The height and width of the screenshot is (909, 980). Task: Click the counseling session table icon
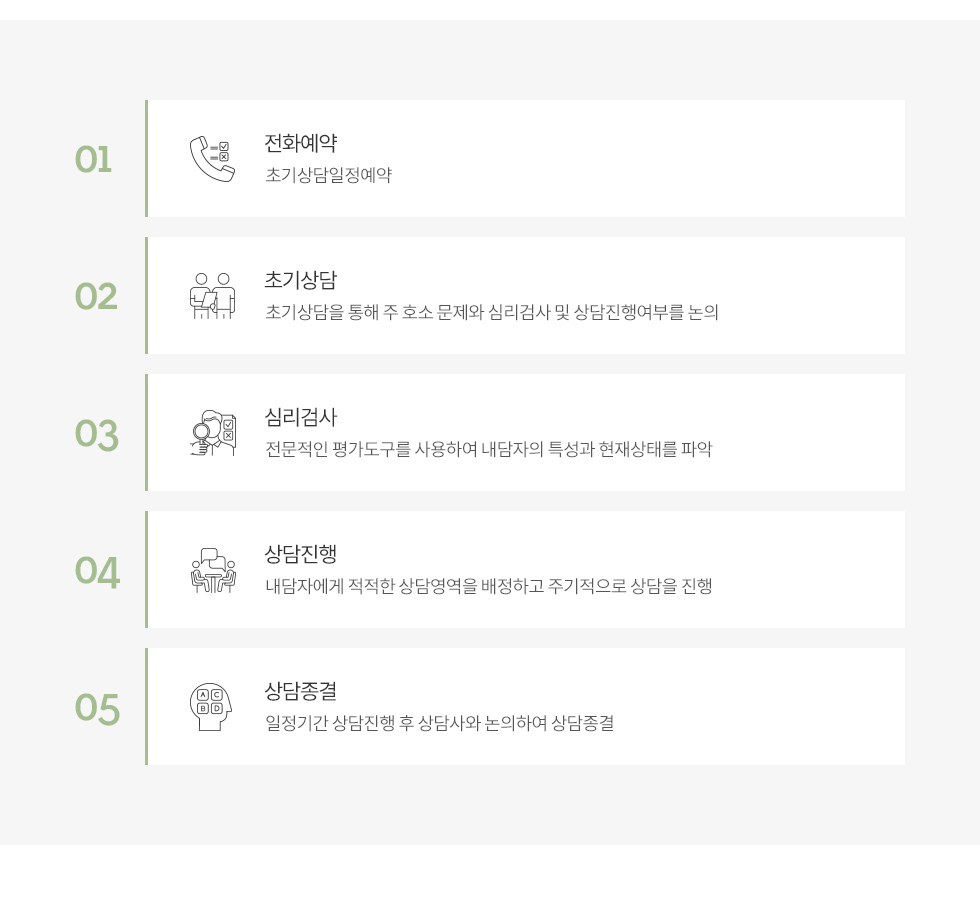point(212,570)
